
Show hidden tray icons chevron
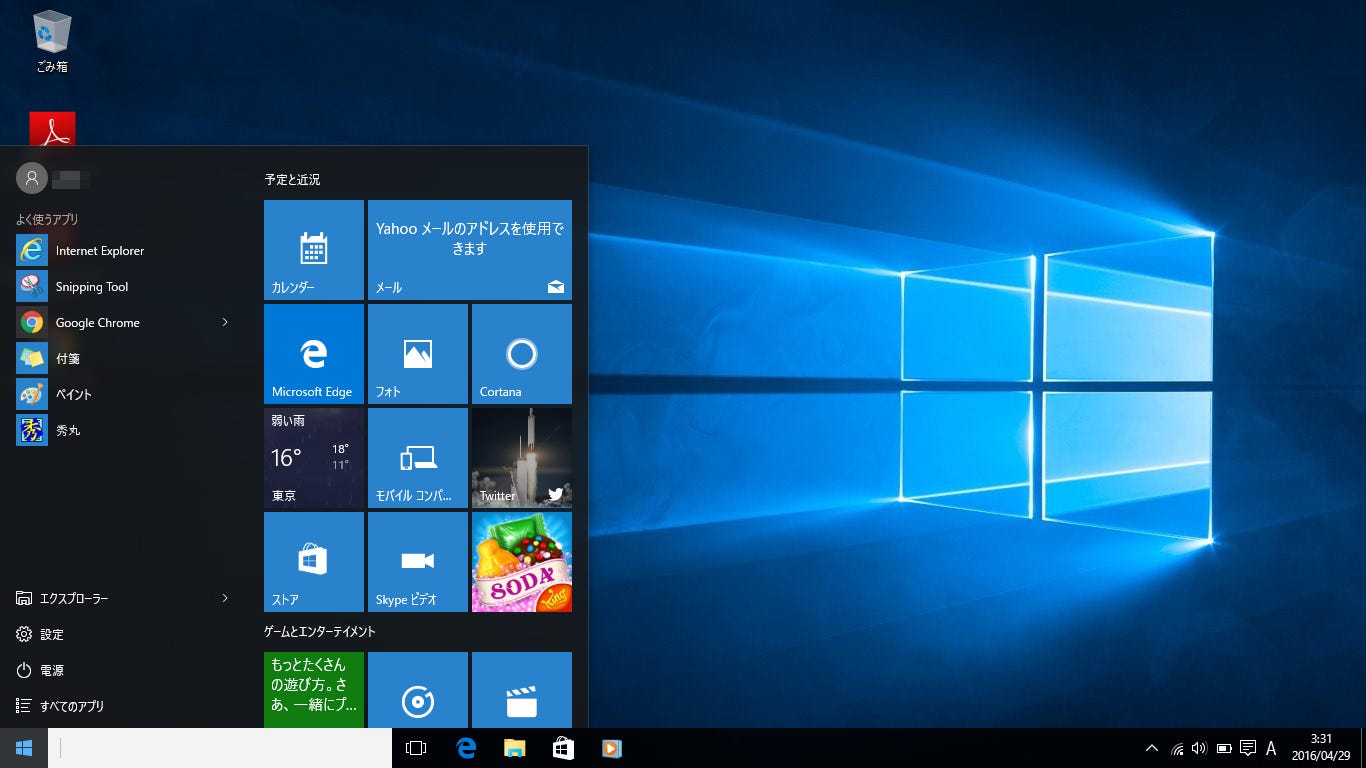coord(1152,748)
